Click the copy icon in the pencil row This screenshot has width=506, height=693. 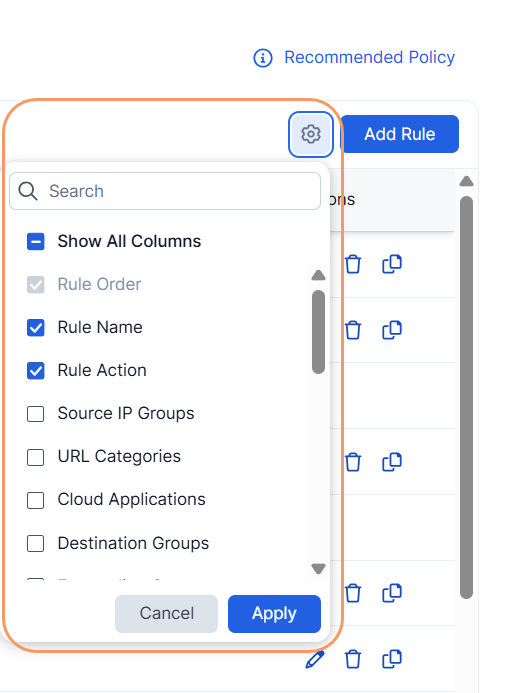(x=392, y=659)
